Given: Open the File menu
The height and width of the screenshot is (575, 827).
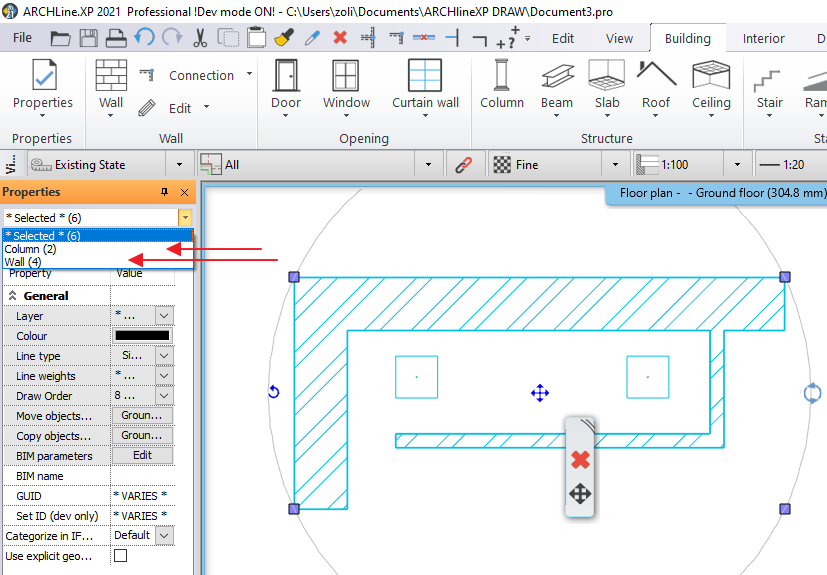Looking at the screenshot, I should click(22, 38).
